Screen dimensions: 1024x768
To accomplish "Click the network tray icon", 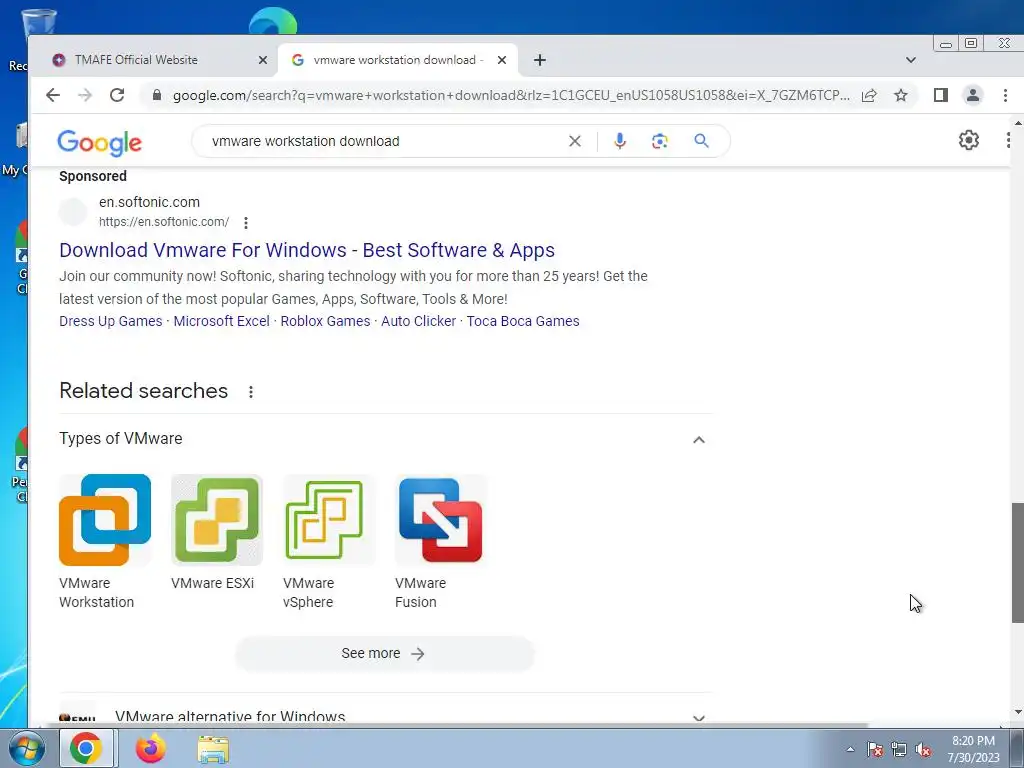I will click(x=899, y=750).
